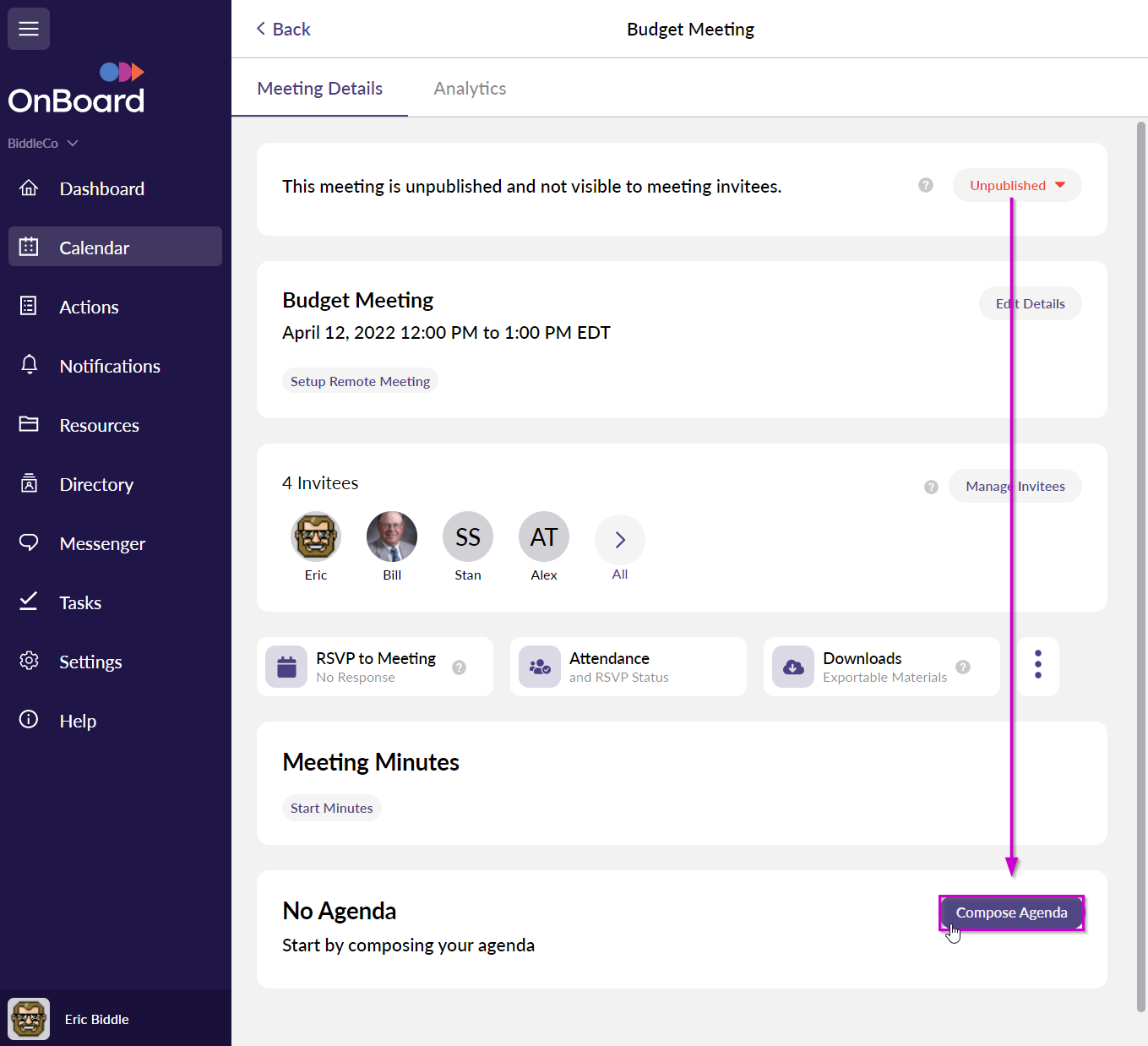Open the Directory icon
Image resolution: width=1148 pixels, height=1046 pixels.
29,483
